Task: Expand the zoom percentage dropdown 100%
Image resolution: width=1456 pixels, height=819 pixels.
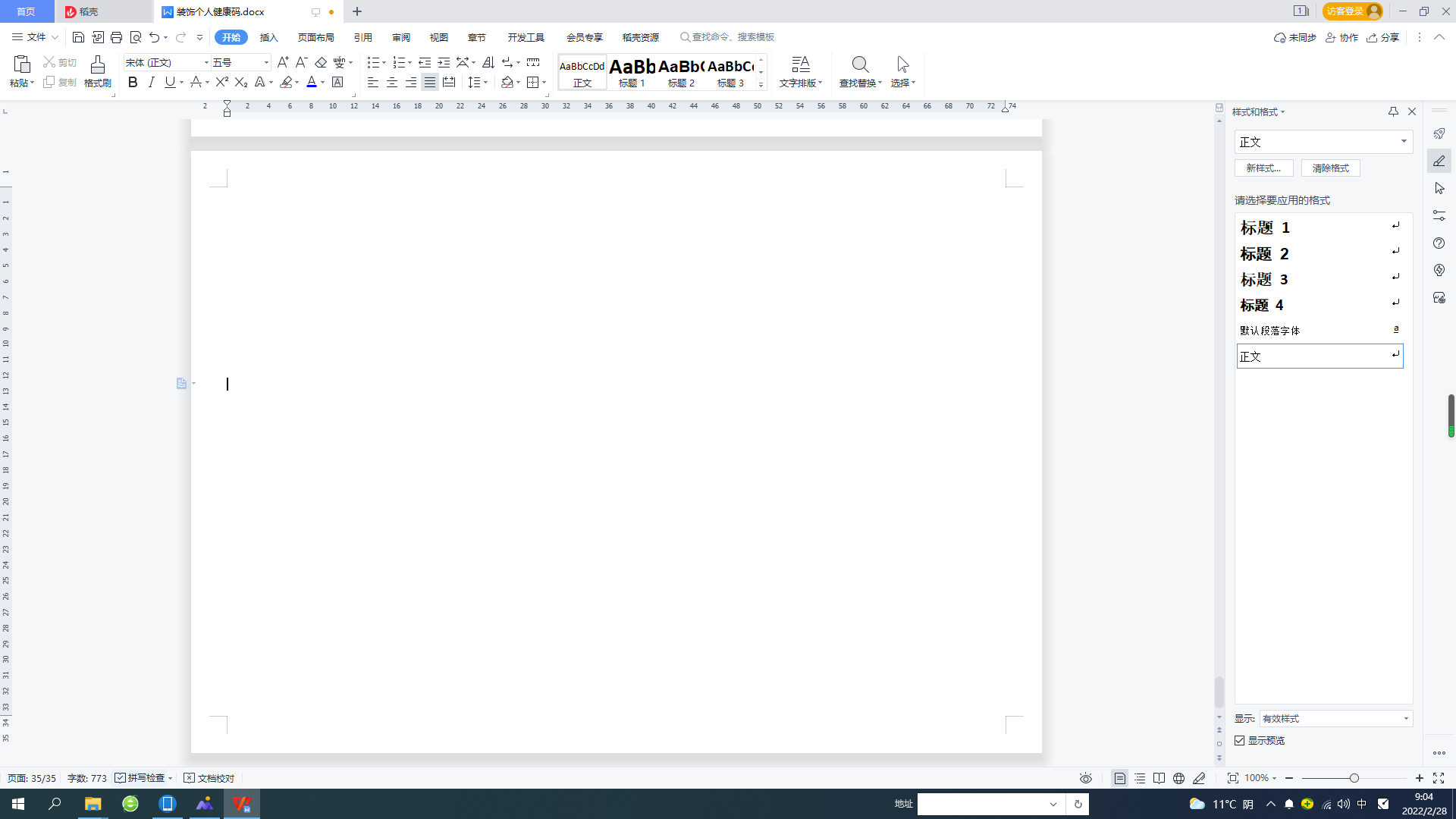Action: (x=1275, y=778)
